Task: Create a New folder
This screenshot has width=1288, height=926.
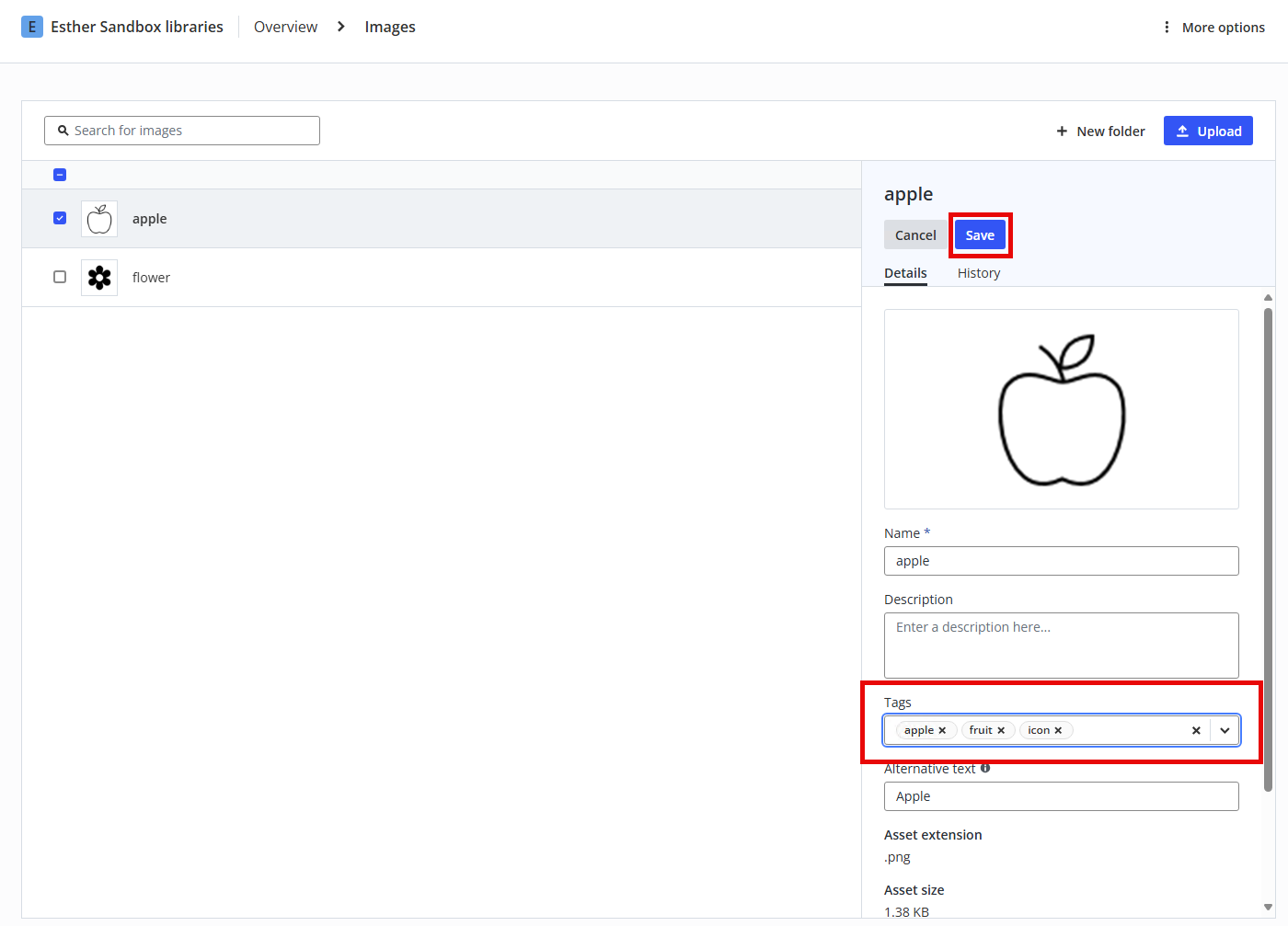Action: coord(1100,131)
